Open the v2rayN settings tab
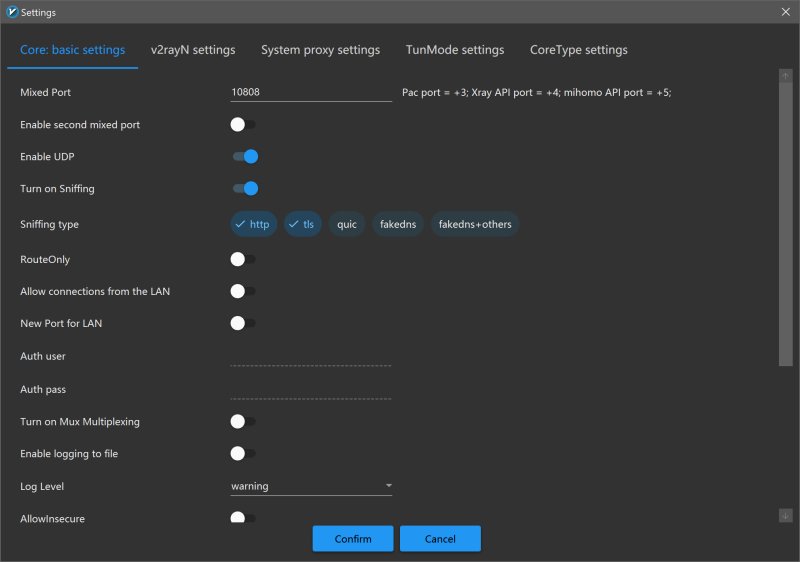 point(193,50)
